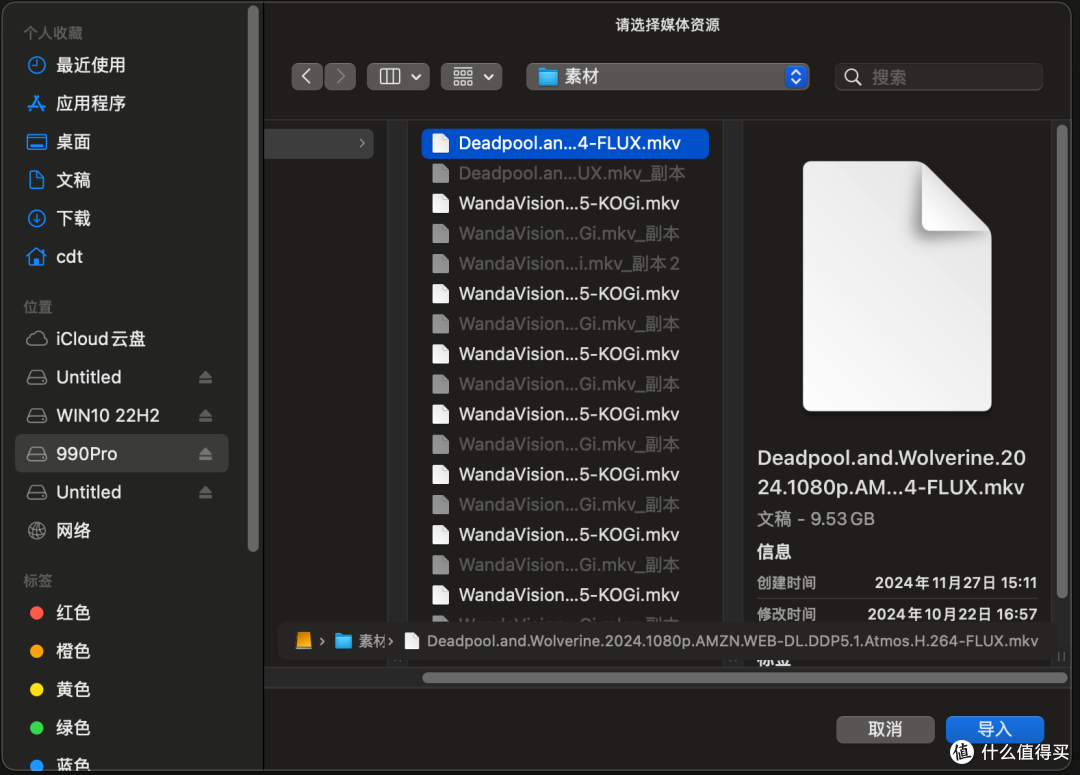Click the 取消 button
Screen dimensions: 1080x775
pyautogui.click(x=885, y=730)
